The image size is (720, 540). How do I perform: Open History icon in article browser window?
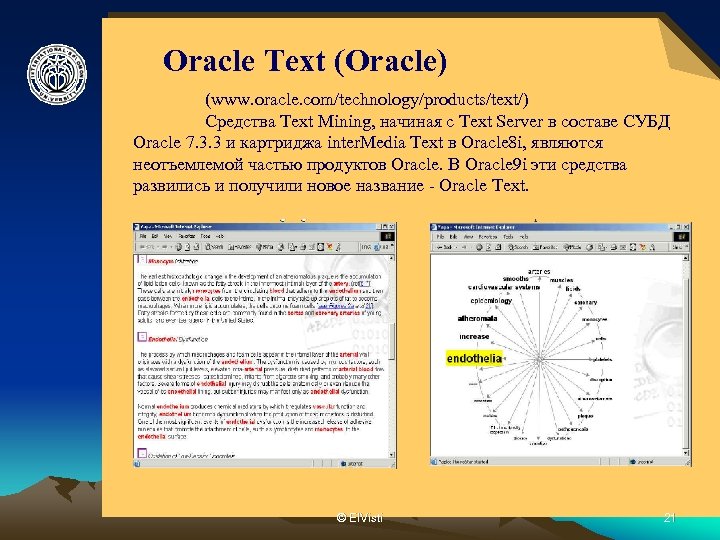pyautogui.click(x=281, y=247)
